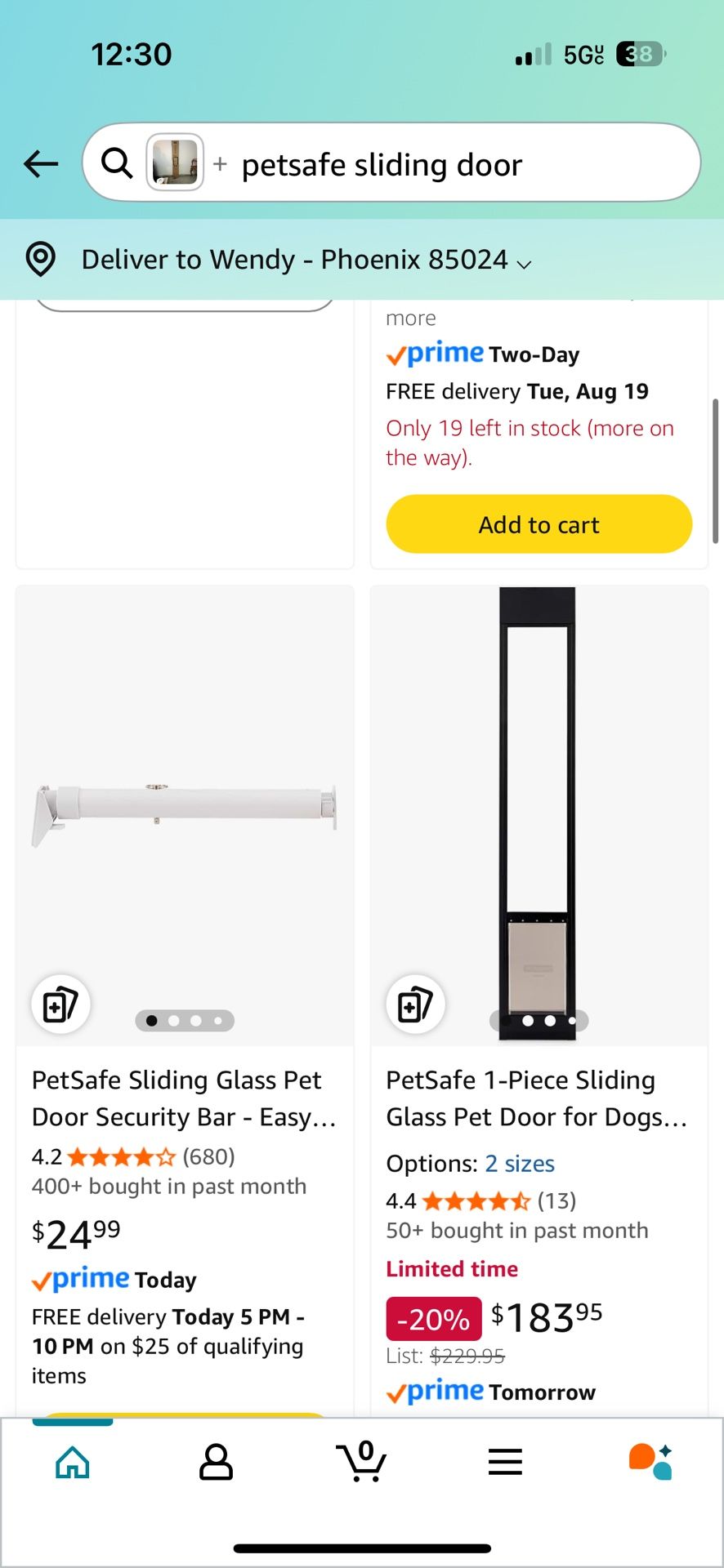Open the 2 sizes options link
The width and height of the screenshot is (724, 1568).
[520, 1164]
